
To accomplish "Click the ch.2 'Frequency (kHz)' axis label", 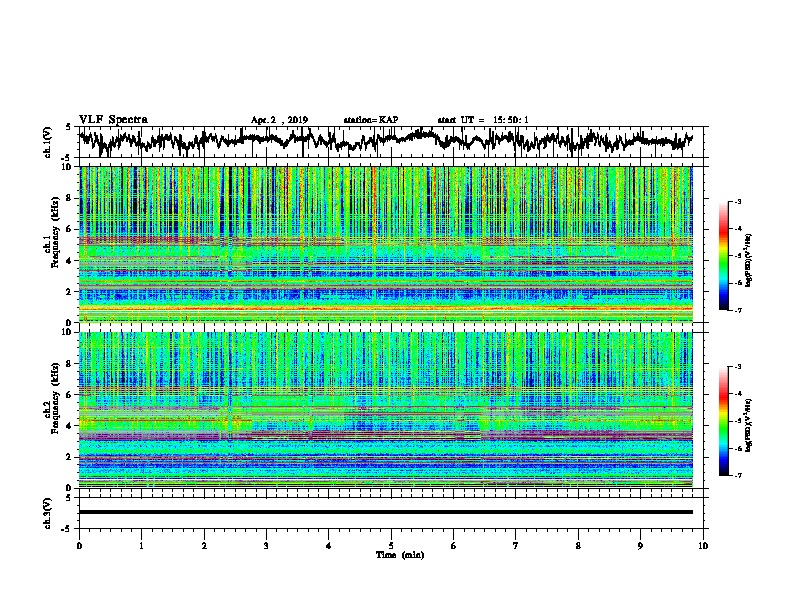I will pos(56,398).
